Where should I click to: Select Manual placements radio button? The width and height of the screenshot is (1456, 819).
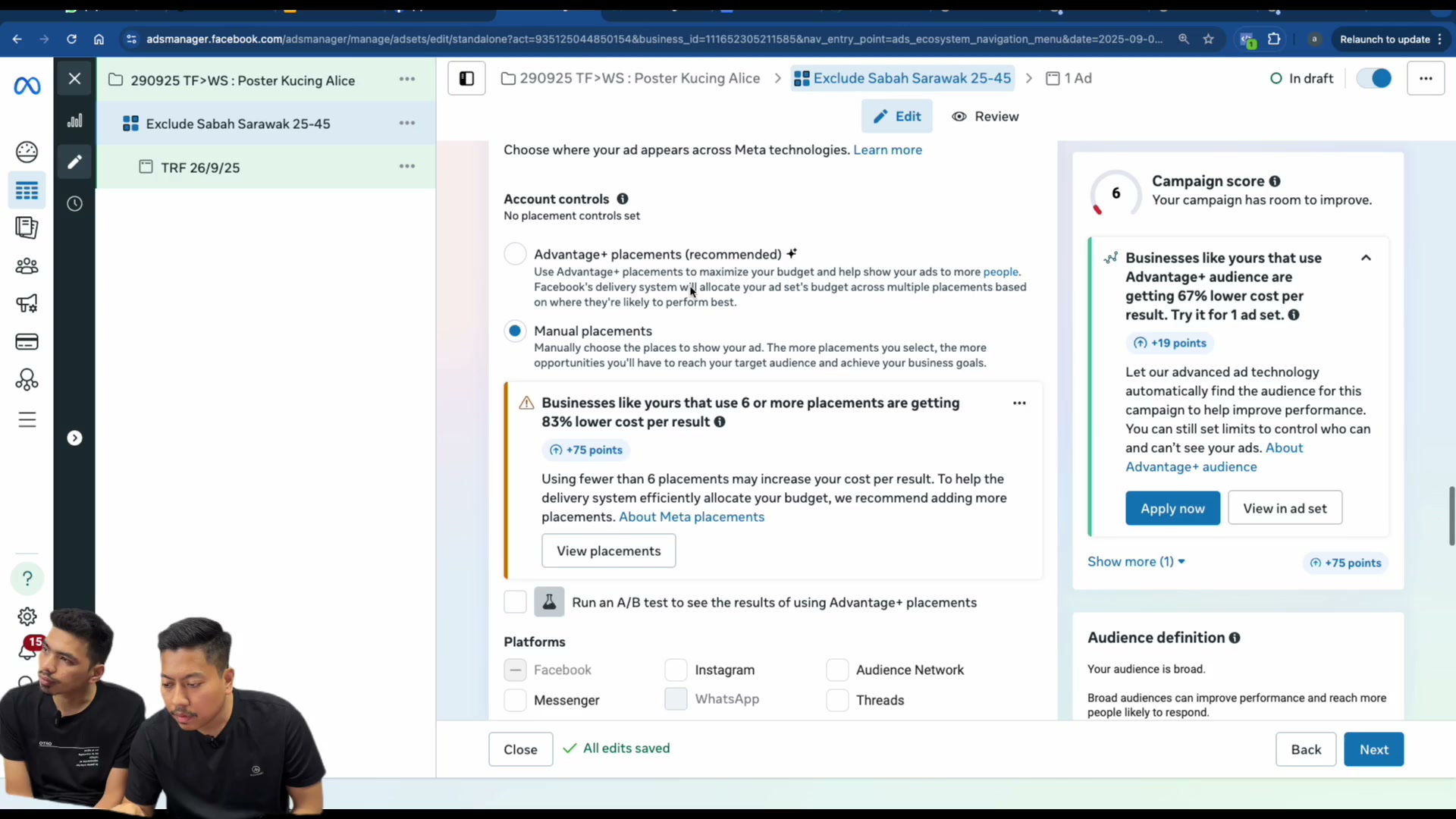pyautogui.click(x=515, y=331)
